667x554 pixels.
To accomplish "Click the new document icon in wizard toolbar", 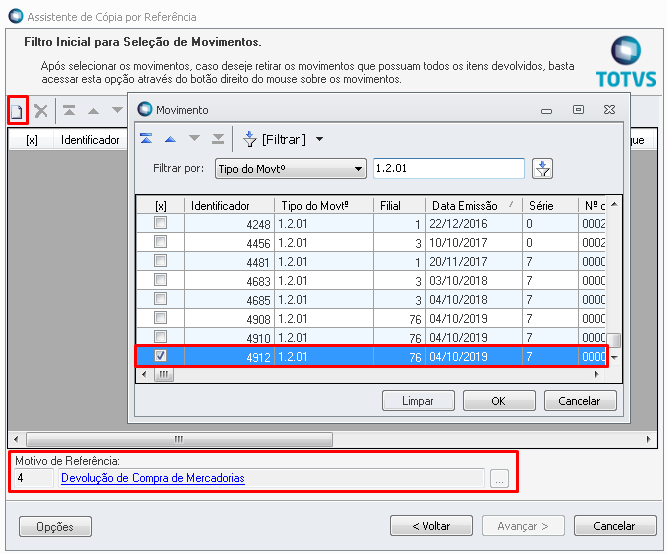I will coord(17,111).
